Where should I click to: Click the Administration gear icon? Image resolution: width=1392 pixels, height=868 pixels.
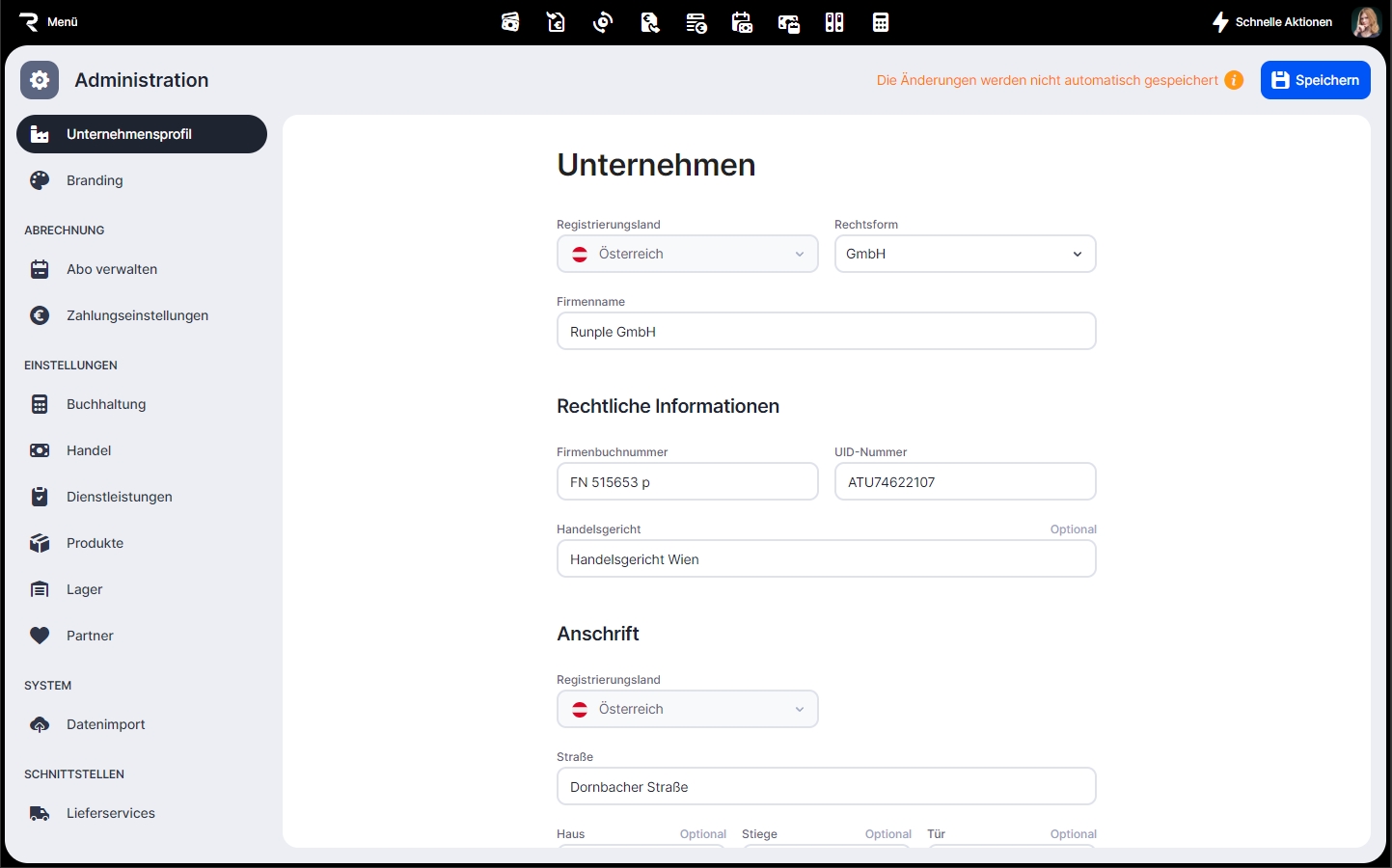pyautogui.click(x=40, y=80)
